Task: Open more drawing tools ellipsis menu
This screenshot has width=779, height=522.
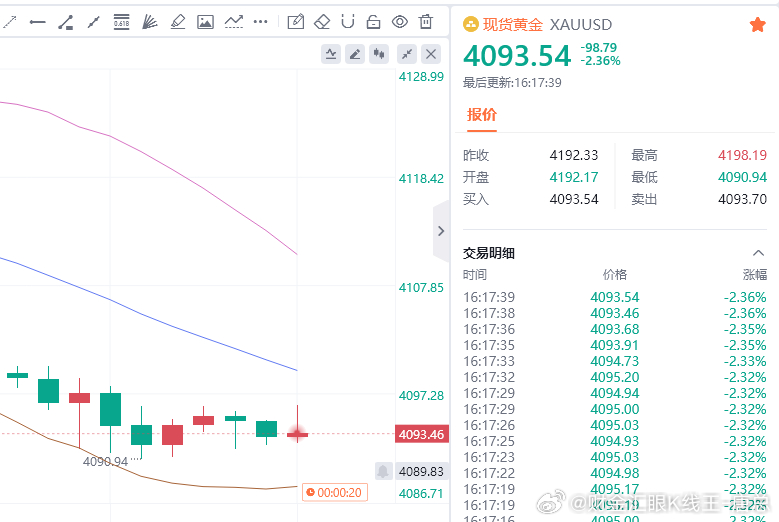Action: click(x=260, y=22)
